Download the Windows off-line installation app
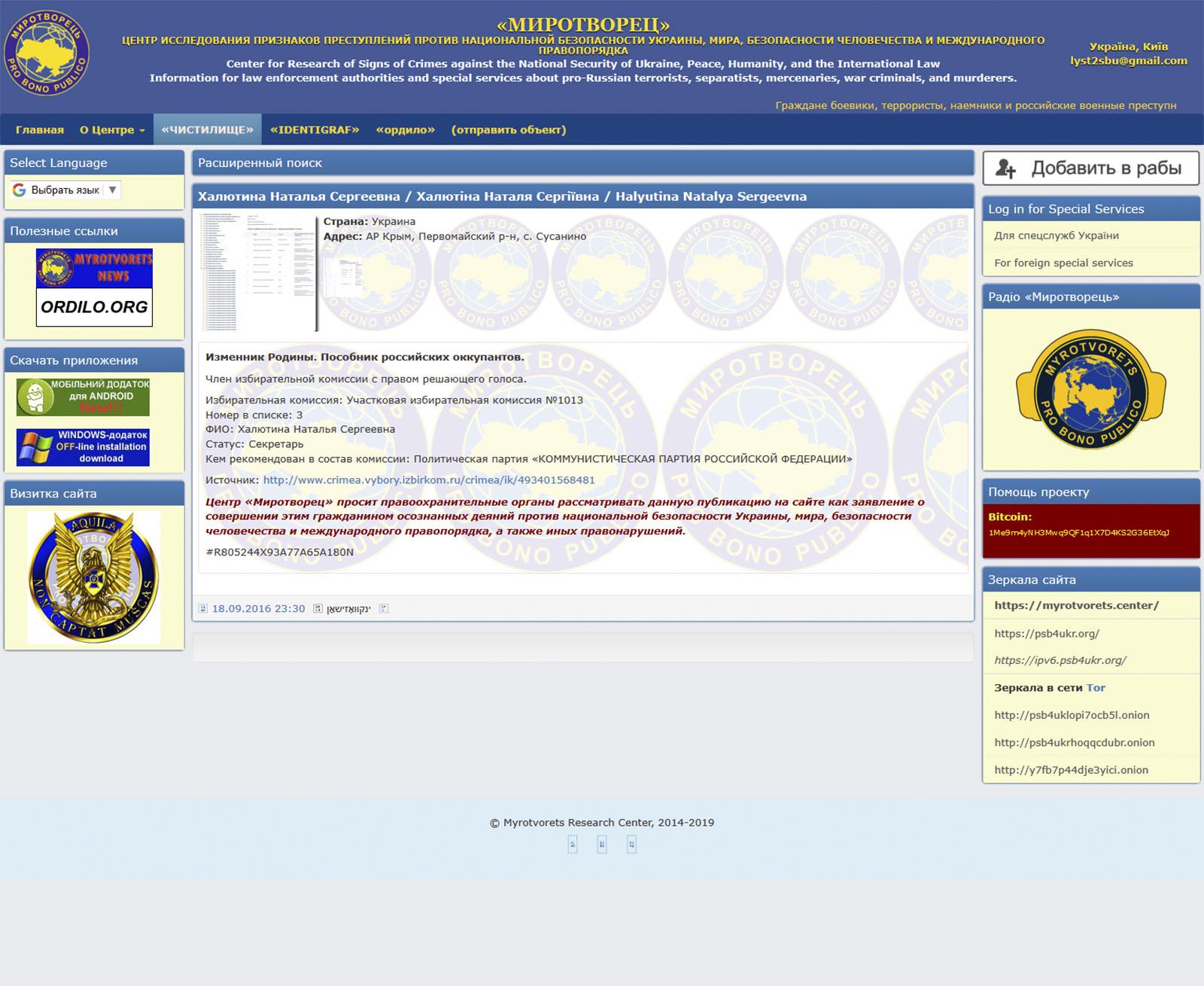Viewport: 1204px width, 986px height. point(83,447)
